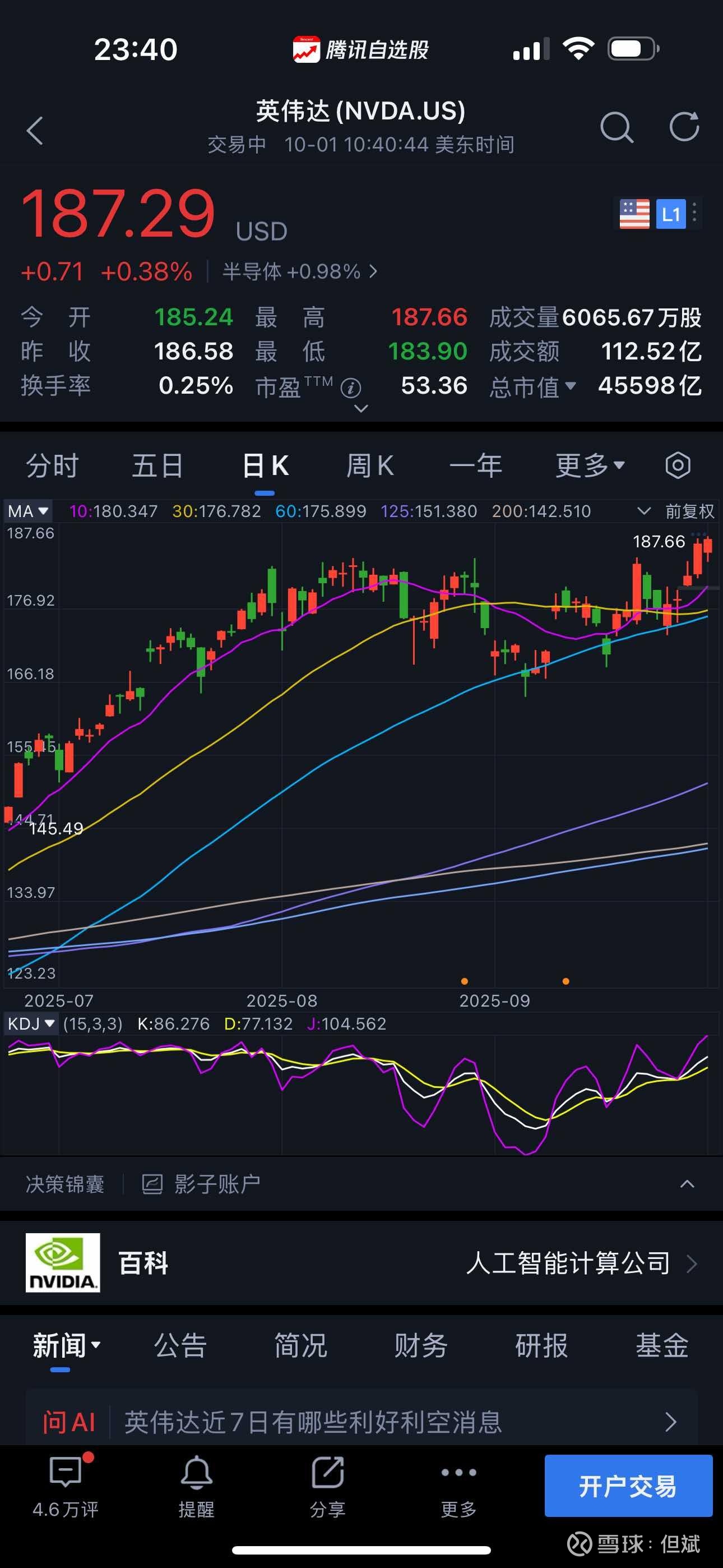Viewport: 723px width, 1568px height.
Task: Set a price alert with bell icon
Action: (x=196, y=1484)
